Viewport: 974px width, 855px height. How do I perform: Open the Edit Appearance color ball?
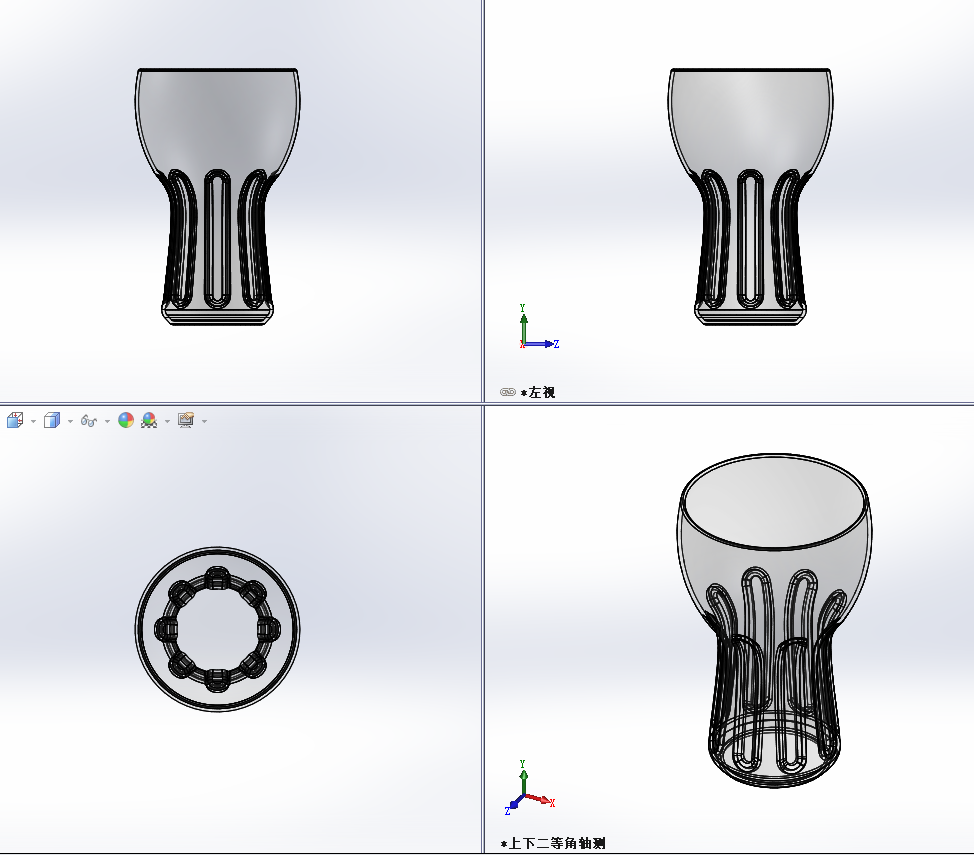pyautogui.click(x=126, y=421)
